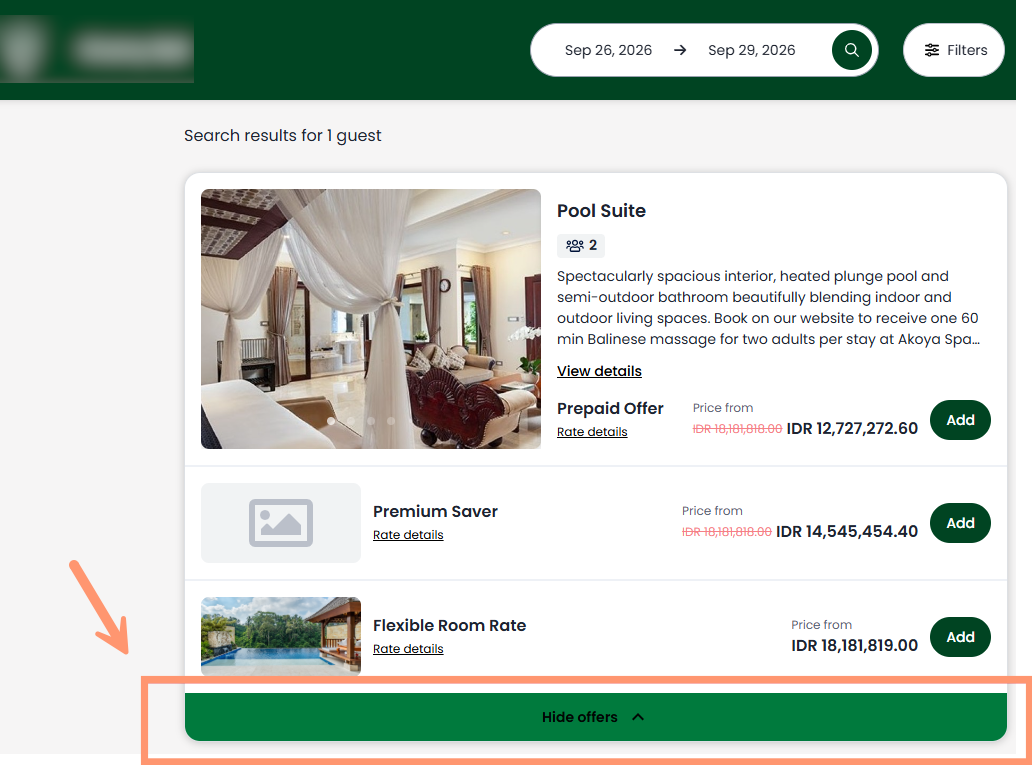Click the Pool Suite bedroom photo
Screen dimensions: 1032x765
[371, 319]
